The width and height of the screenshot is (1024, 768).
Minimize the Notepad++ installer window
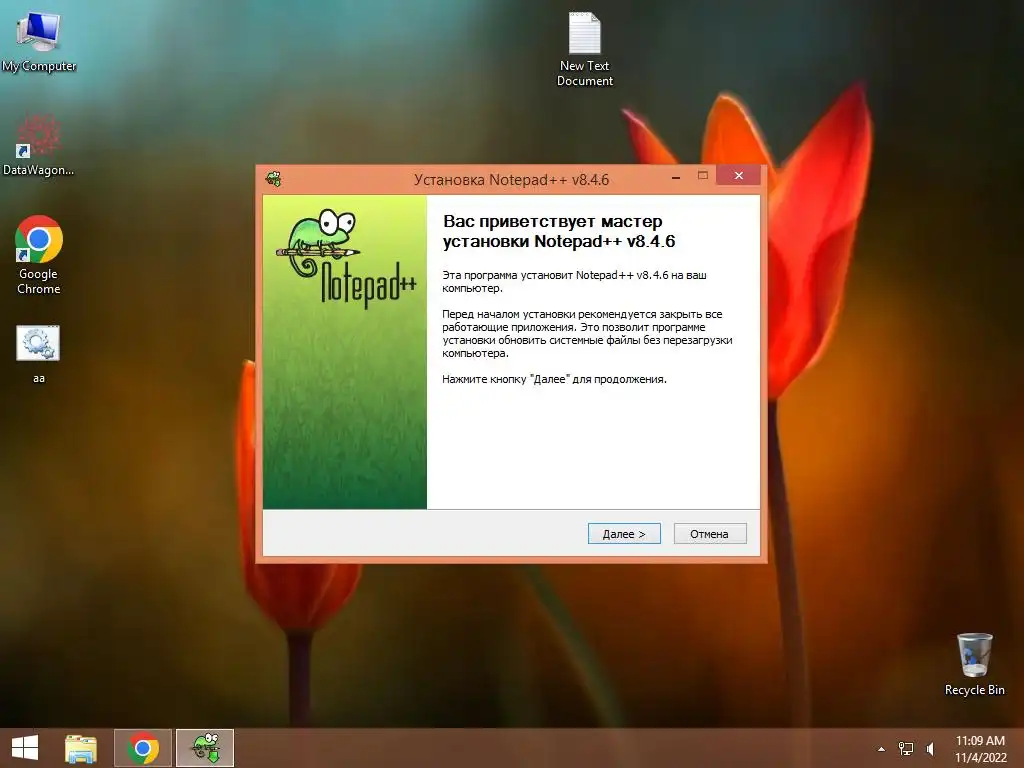pyautogui.click(x=676, y=176)
